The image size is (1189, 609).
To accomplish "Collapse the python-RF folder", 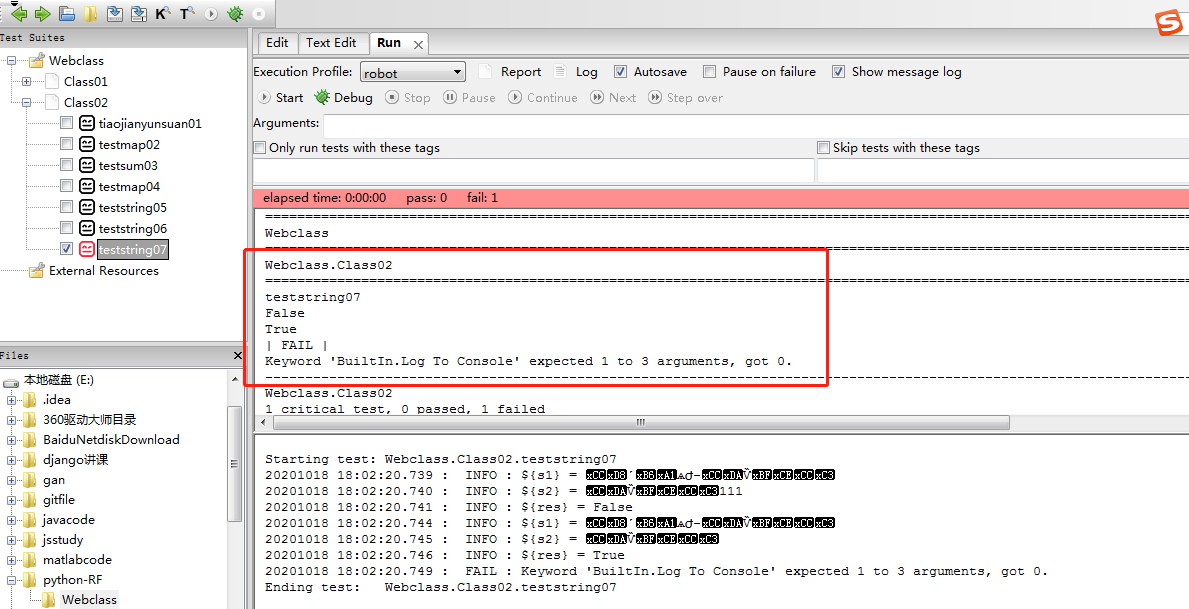I will tap(11, 580).
